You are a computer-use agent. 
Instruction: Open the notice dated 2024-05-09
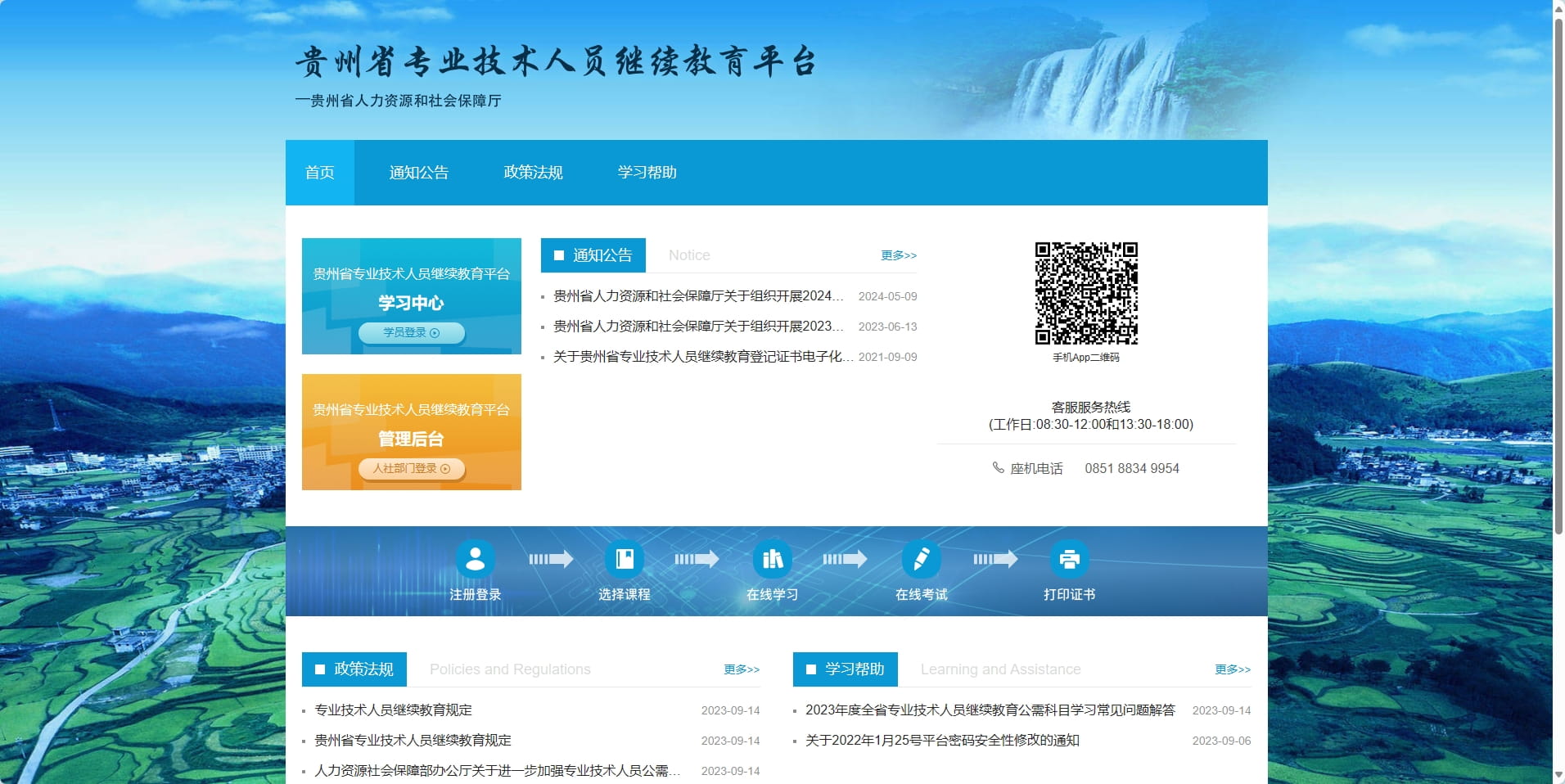point(698,296)
